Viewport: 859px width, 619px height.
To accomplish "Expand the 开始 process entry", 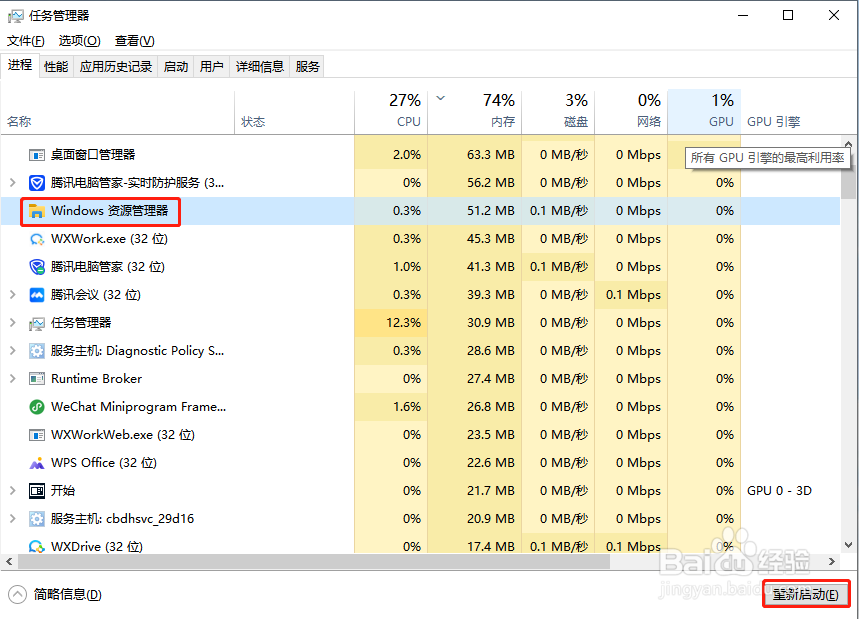I will click(x=12, y=491).
